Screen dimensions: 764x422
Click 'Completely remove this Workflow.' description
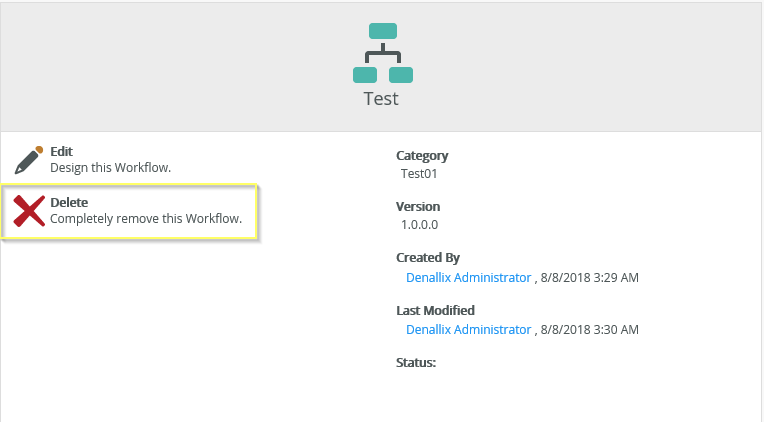(146, 218)
